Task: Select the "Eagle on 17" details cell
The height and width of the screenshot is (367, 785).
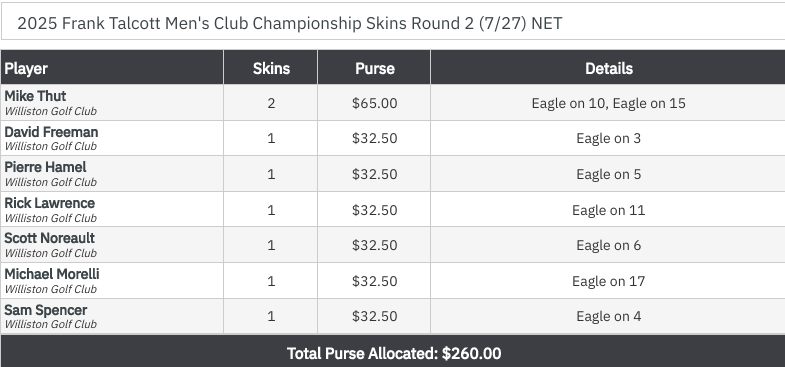Action: tap(608, 281)
